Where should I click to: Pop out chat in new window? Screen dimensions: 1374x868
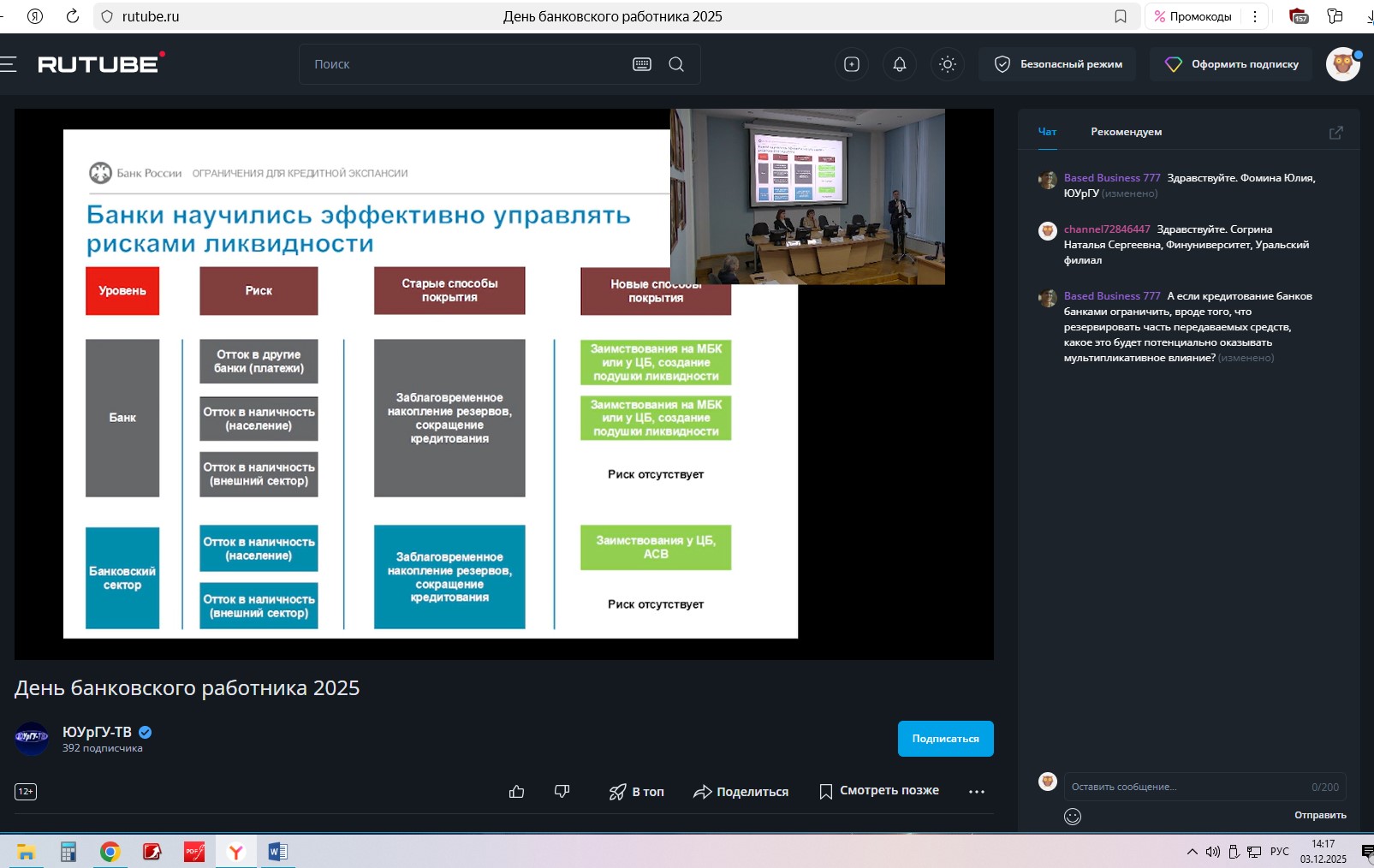click(x=1335, y=133)
